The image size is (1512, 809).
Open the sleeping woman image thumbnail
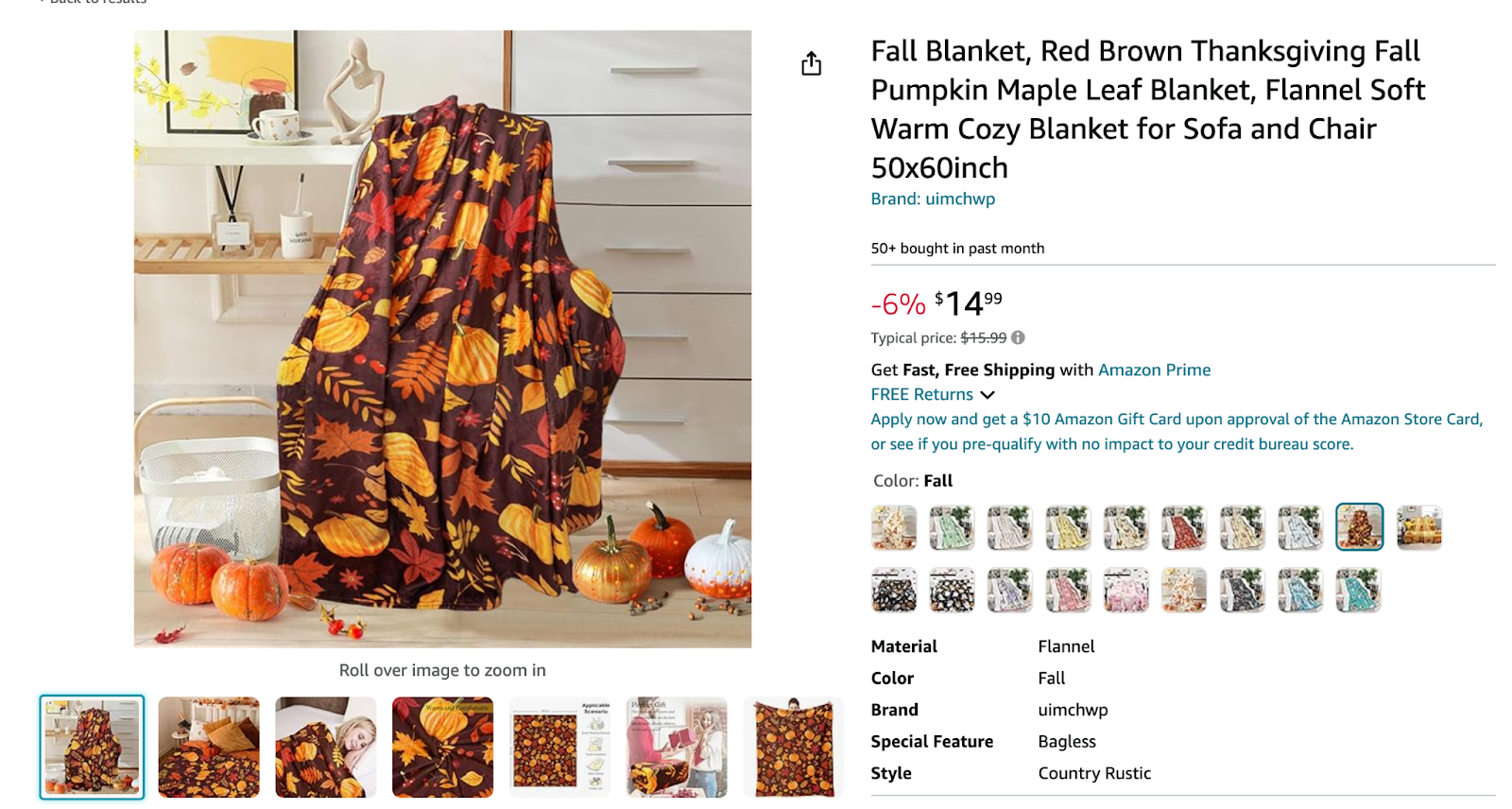pos(325,747)
